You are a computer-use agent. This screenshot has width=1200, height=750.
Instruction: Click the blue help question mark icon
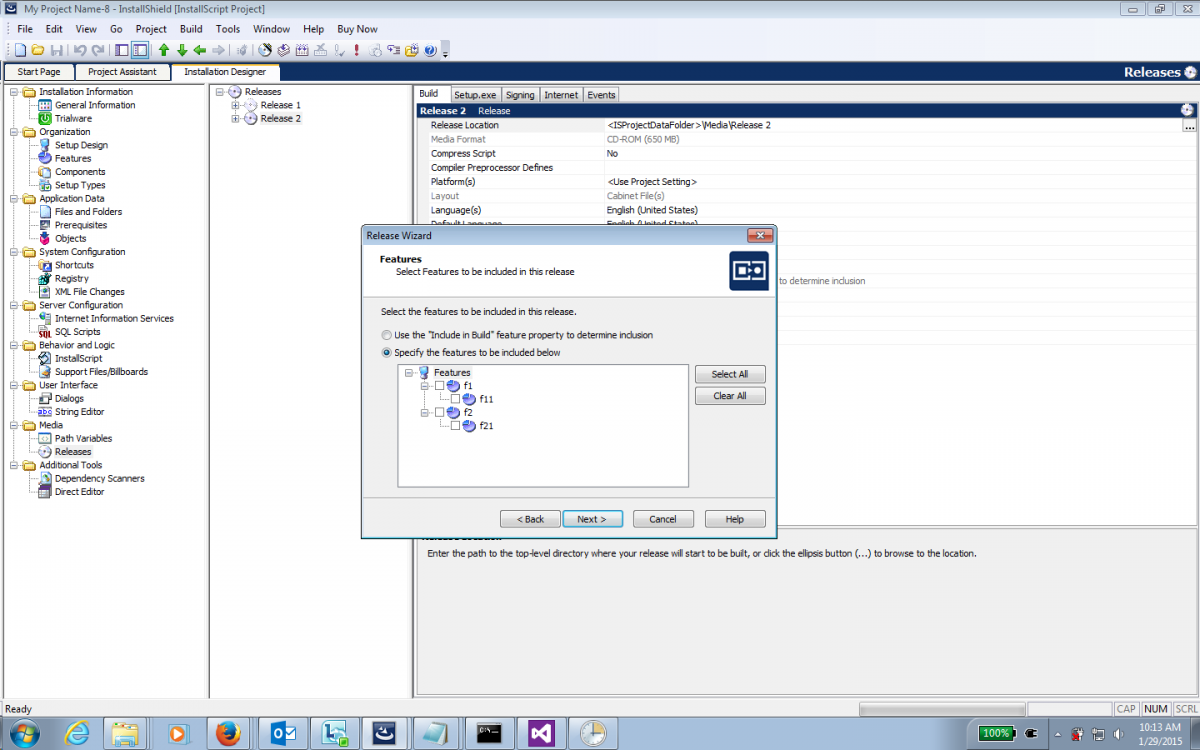(430, 50)
